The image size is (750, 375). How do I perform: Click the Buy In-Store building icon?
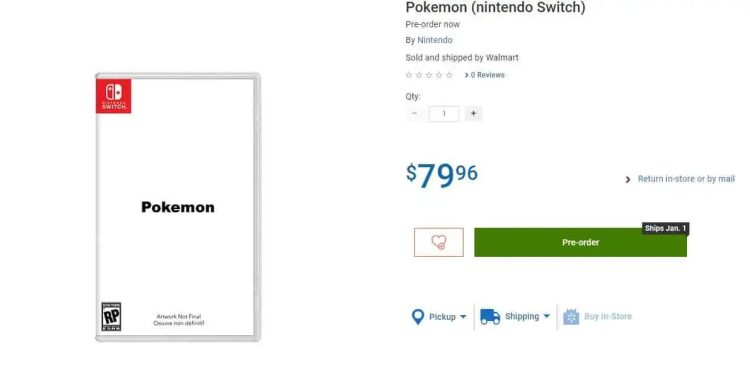tap(571, 317)
